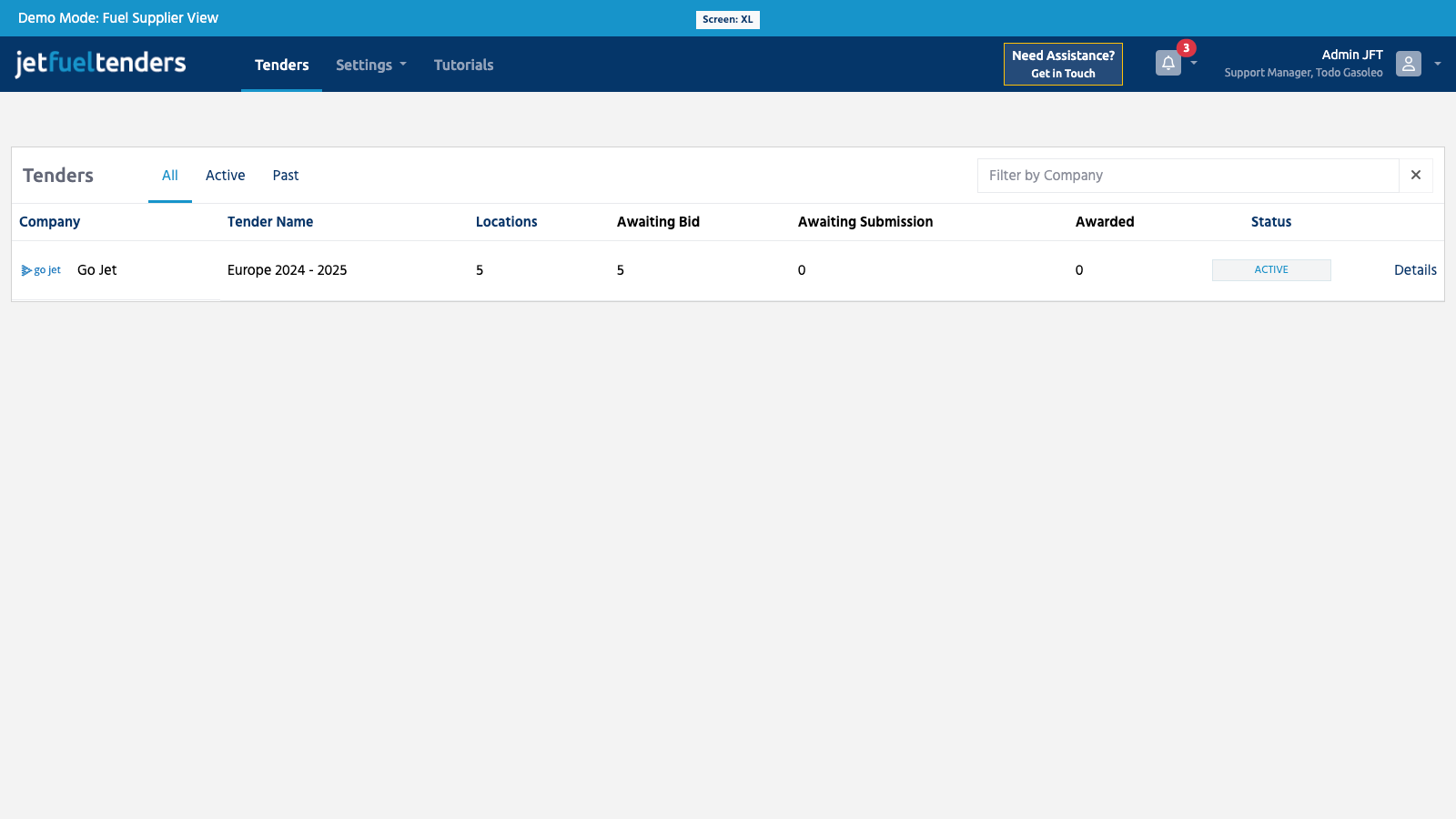Click the jetfueltenders logo

click(x=100, y=64)
